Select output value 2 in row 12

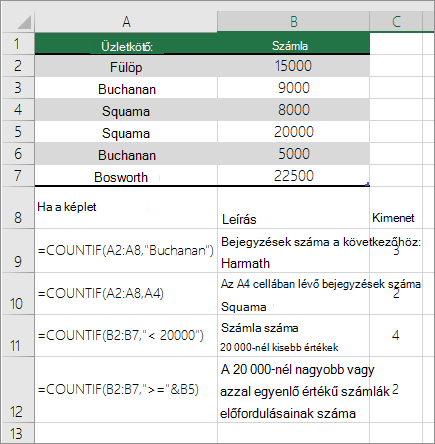tap(396, 390)
